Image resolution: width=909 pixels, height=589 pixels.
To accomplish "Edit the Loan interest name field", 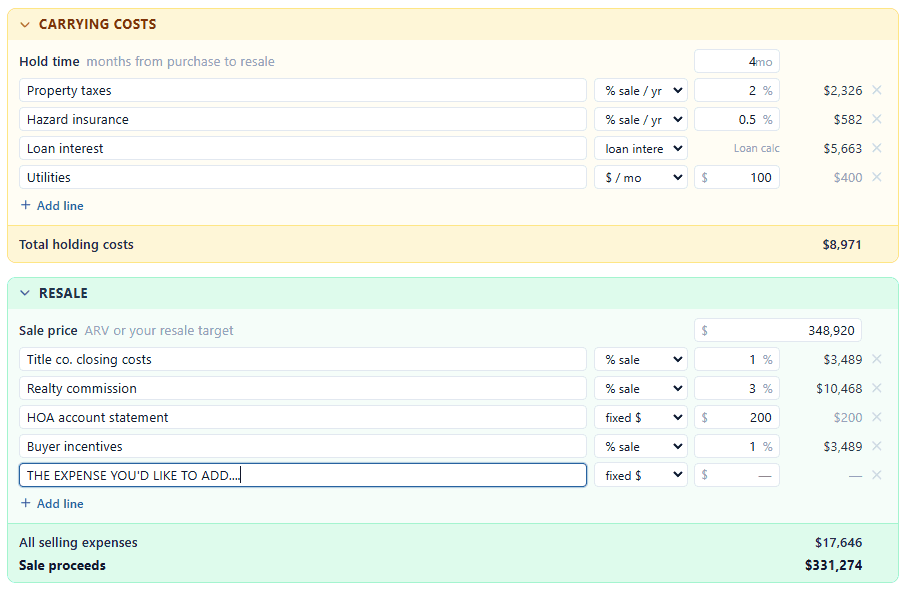I will click(x=303, y=148).
